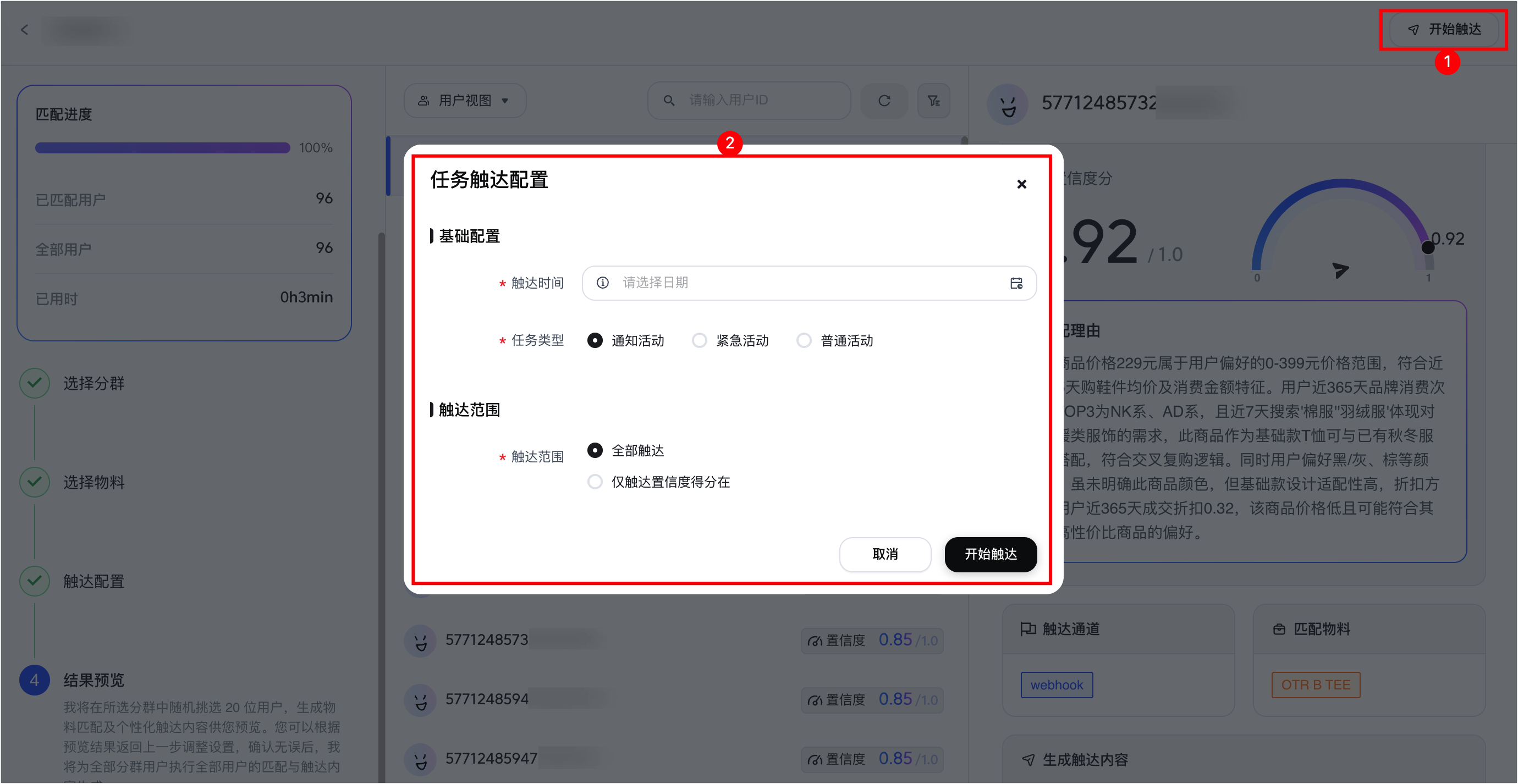Click the 请输入用户ID search field
The image size is (1518, 784).
749,101
